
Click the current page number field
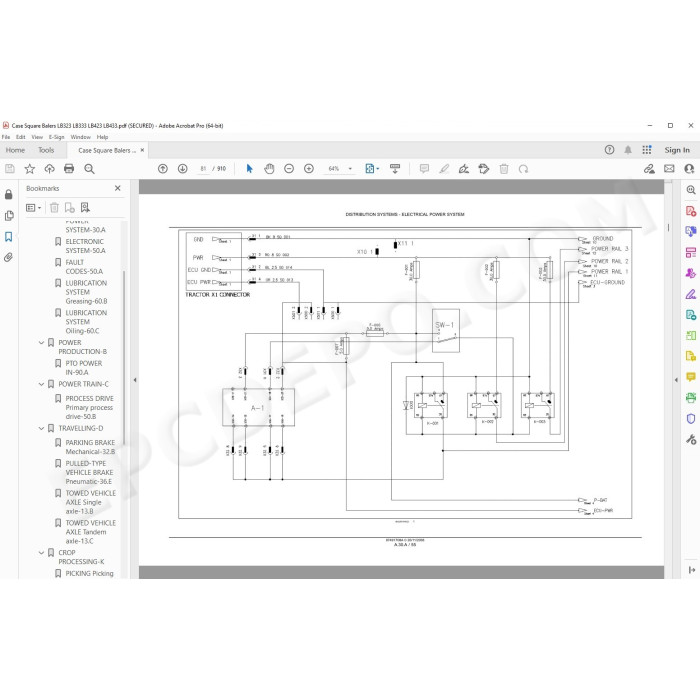[203, 169]
